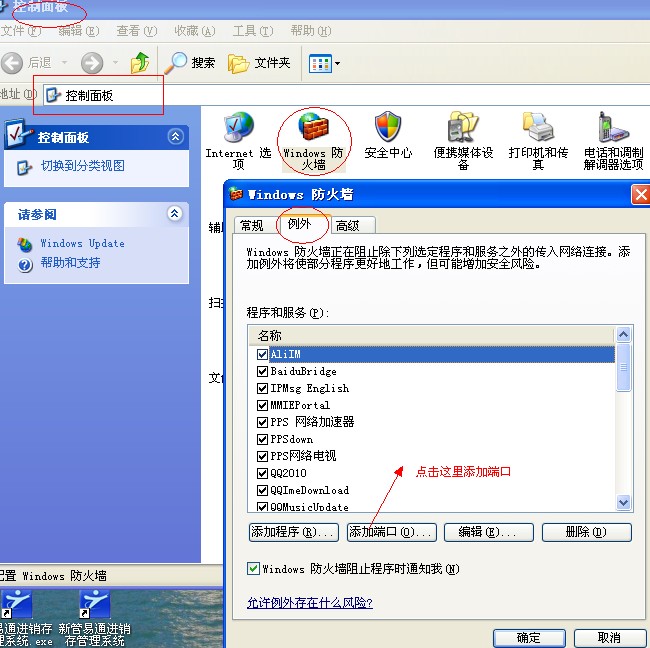
Task: Uncheck the QQImeDownload checkbox
Action: coord(262,490)
